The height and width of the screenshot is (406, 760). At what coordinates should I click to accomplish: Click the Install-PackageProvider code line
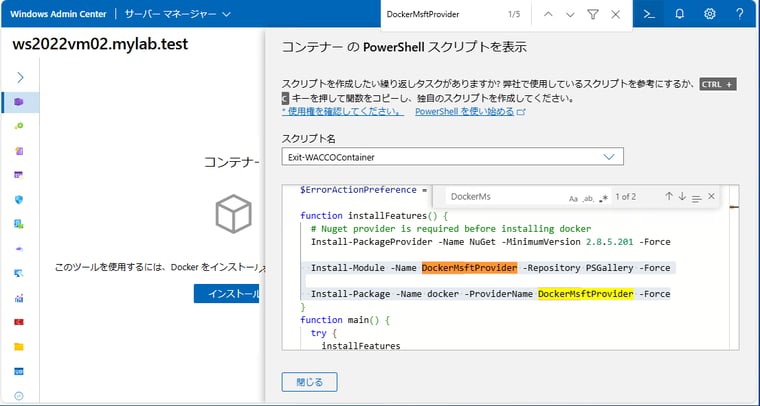(x=491, y=242)
